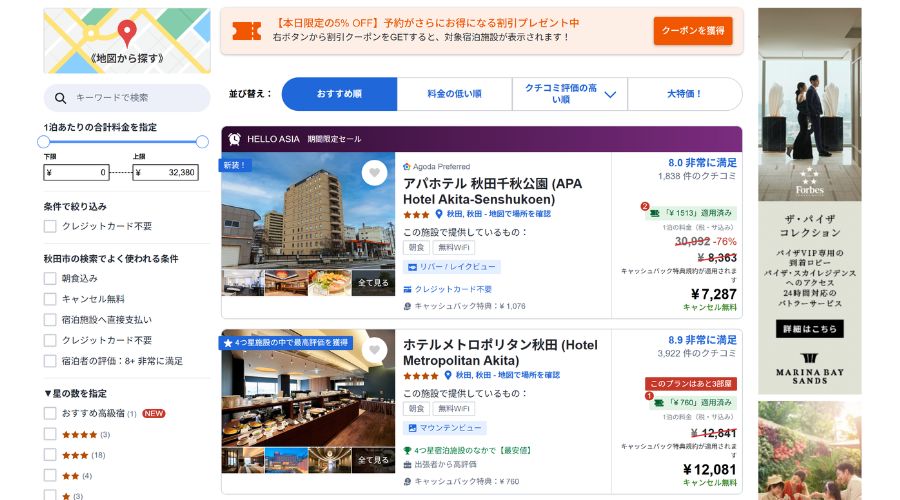Click the keyword search magnifier icon
This screenshot has width=900, height=500.
[x=60, y=98]
